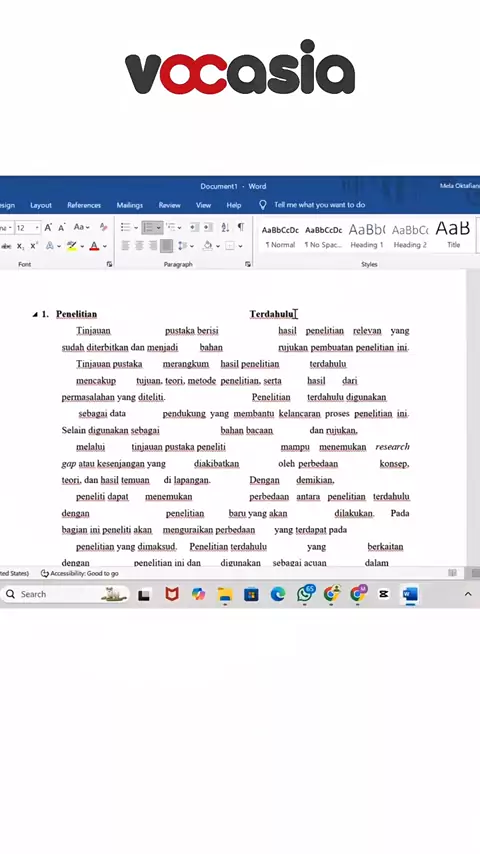Toggle subscript formatting

click(20, 246)
